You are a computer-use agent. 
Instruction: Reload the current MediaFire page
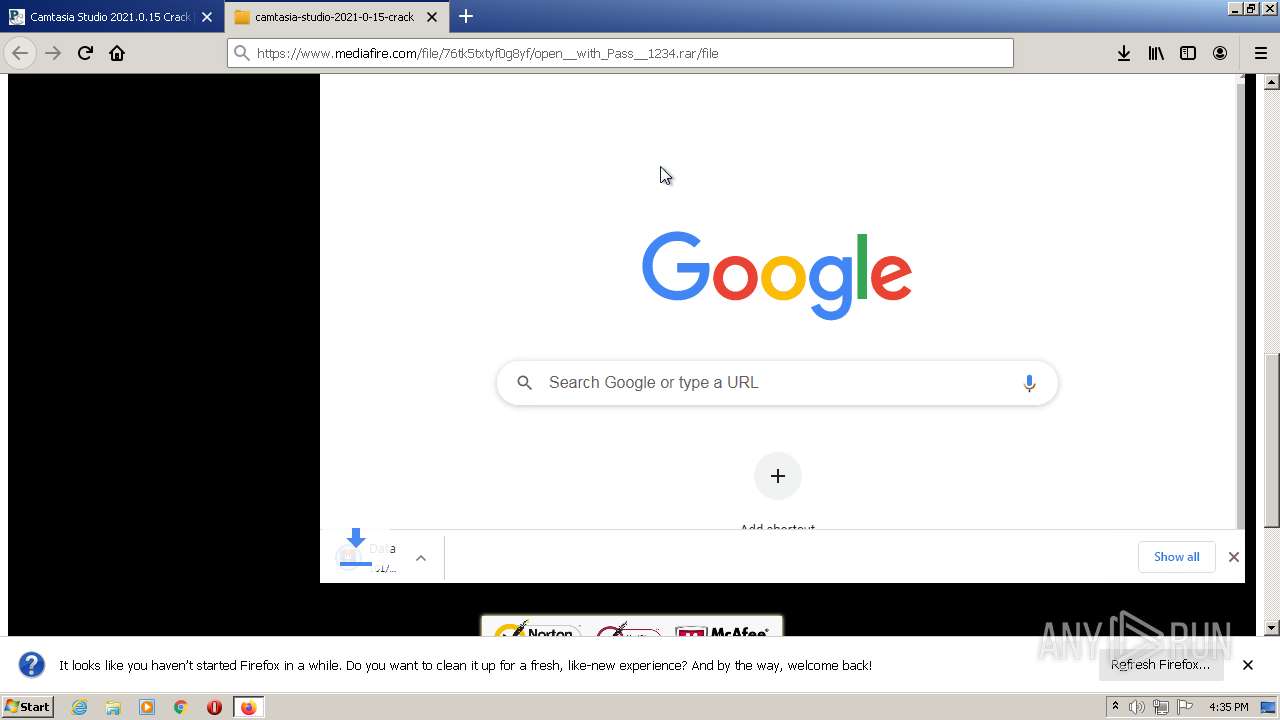(85, 53)
